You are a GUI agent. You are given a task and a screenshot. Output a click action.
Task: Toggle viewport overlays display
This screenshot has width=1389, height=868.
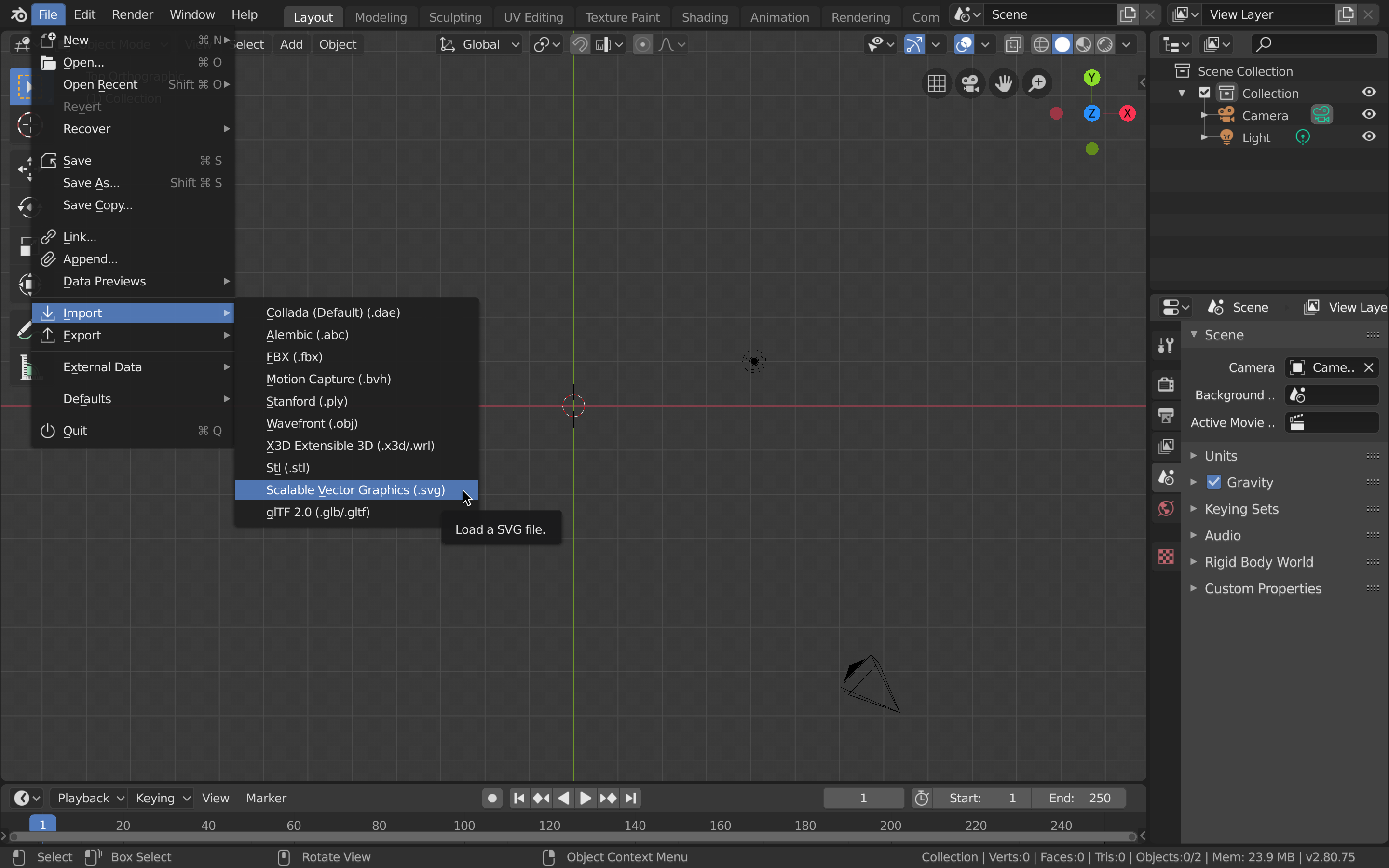964,44
